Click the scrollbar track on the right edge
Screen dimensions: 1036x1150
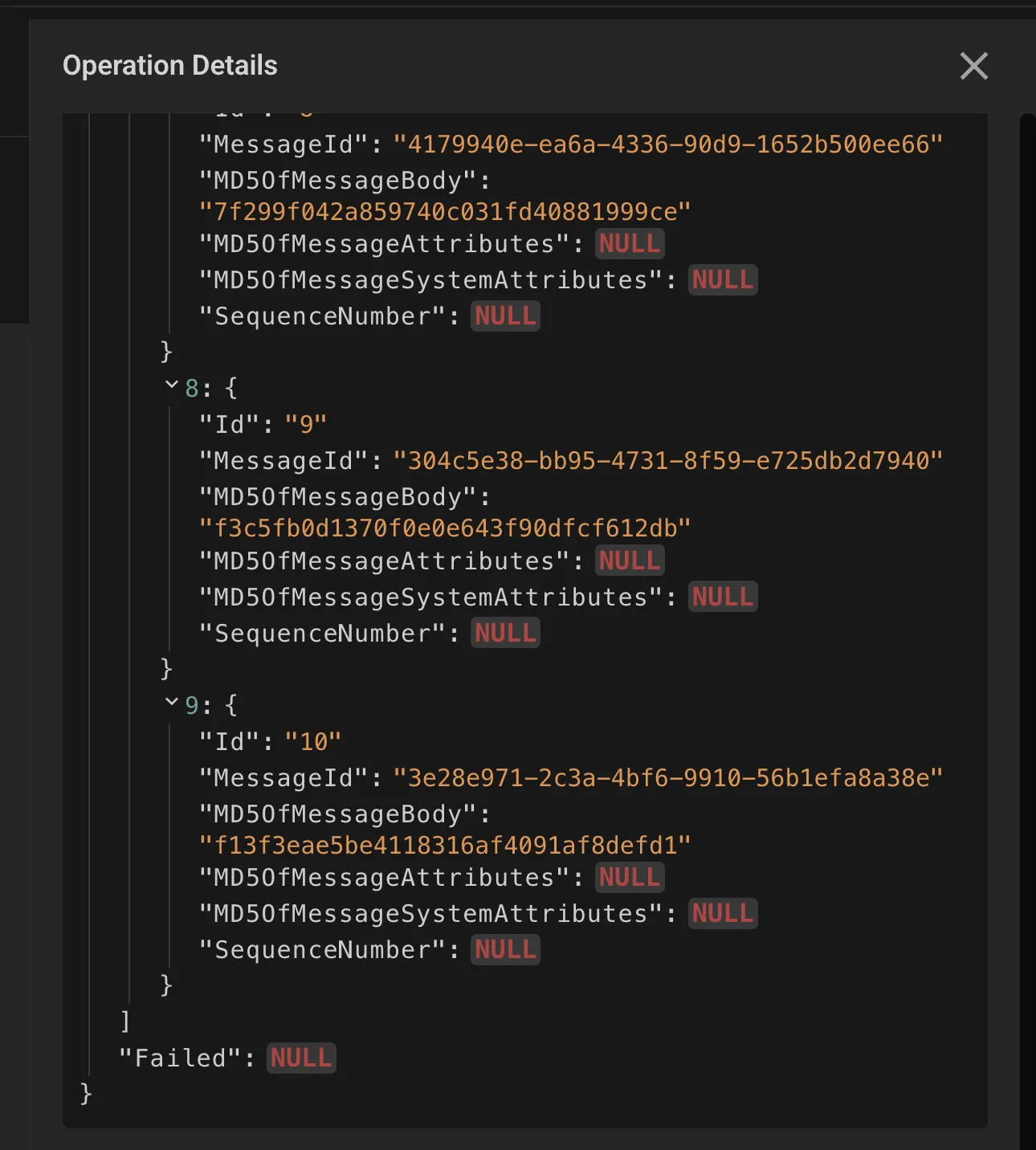pyautogui.click(x=1027, y=631)
